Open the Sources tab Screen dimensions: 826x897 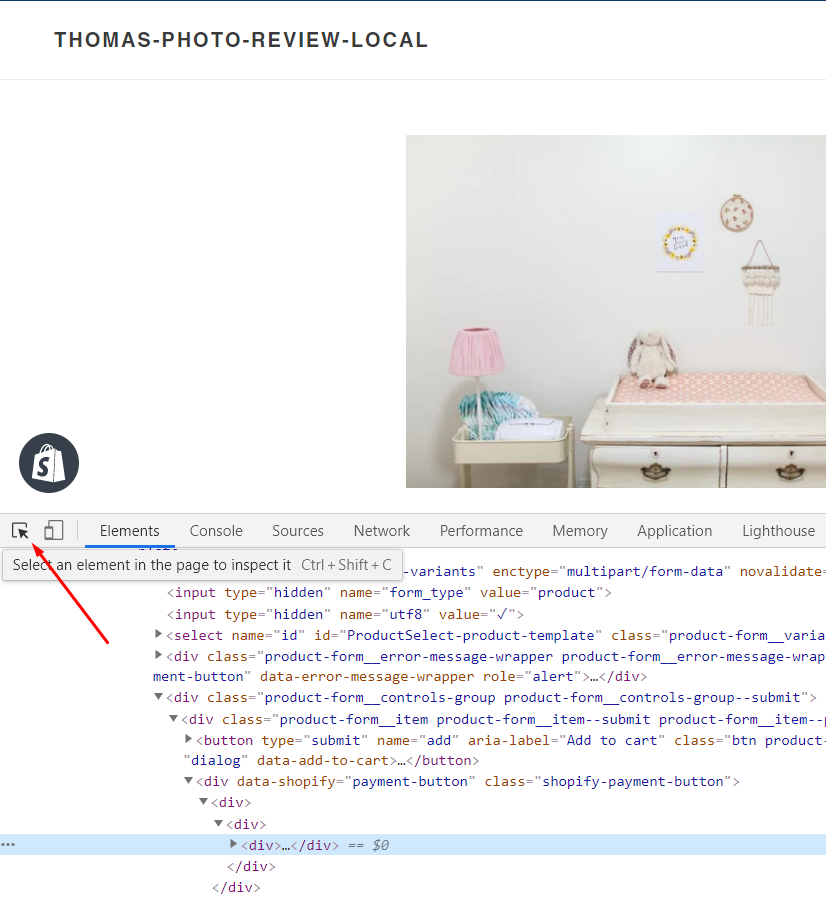pos(297,531)
